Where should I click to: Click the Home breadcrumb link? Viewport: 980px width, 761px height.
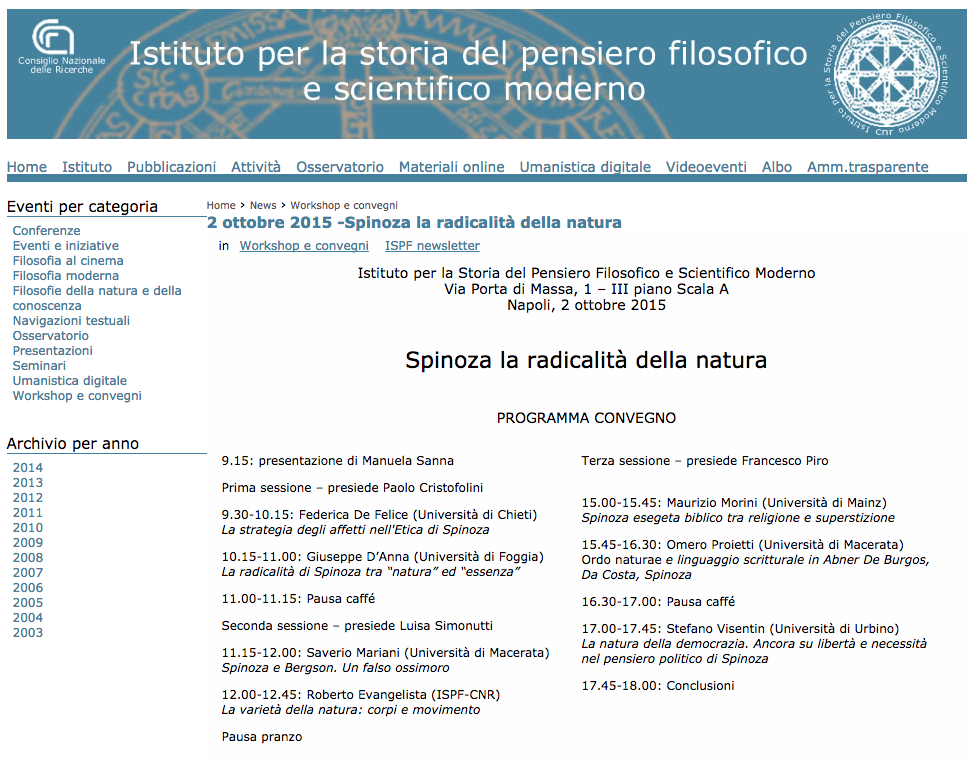click(221, 205)
